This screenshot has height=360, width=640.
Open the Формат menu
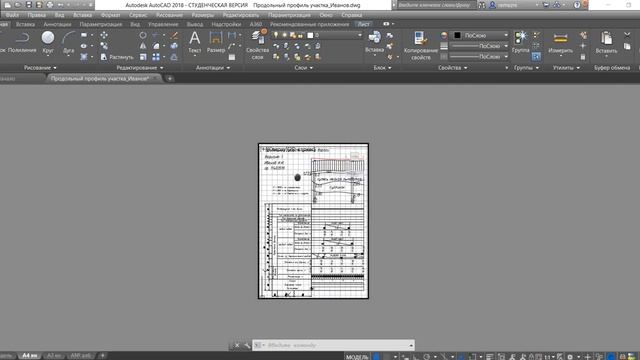click(x=110, y=15)
